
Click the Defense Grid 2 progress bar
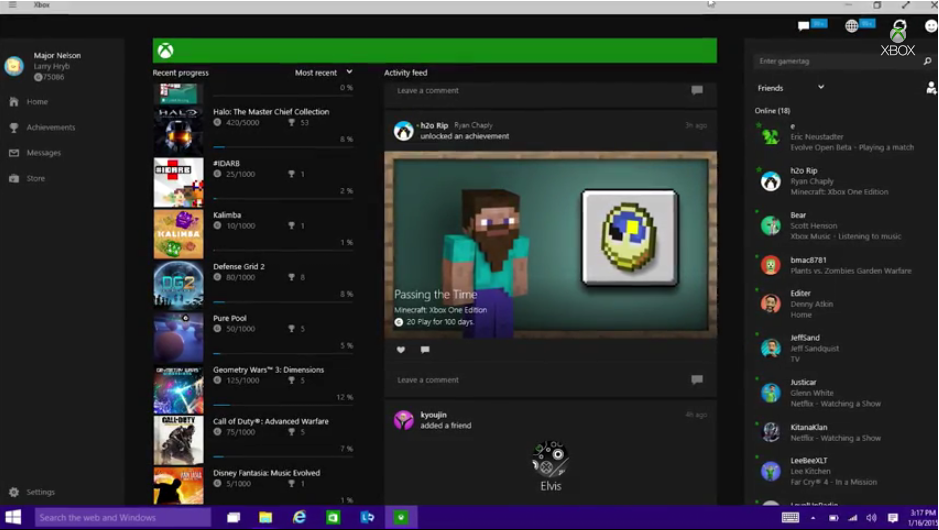point(283,302)
